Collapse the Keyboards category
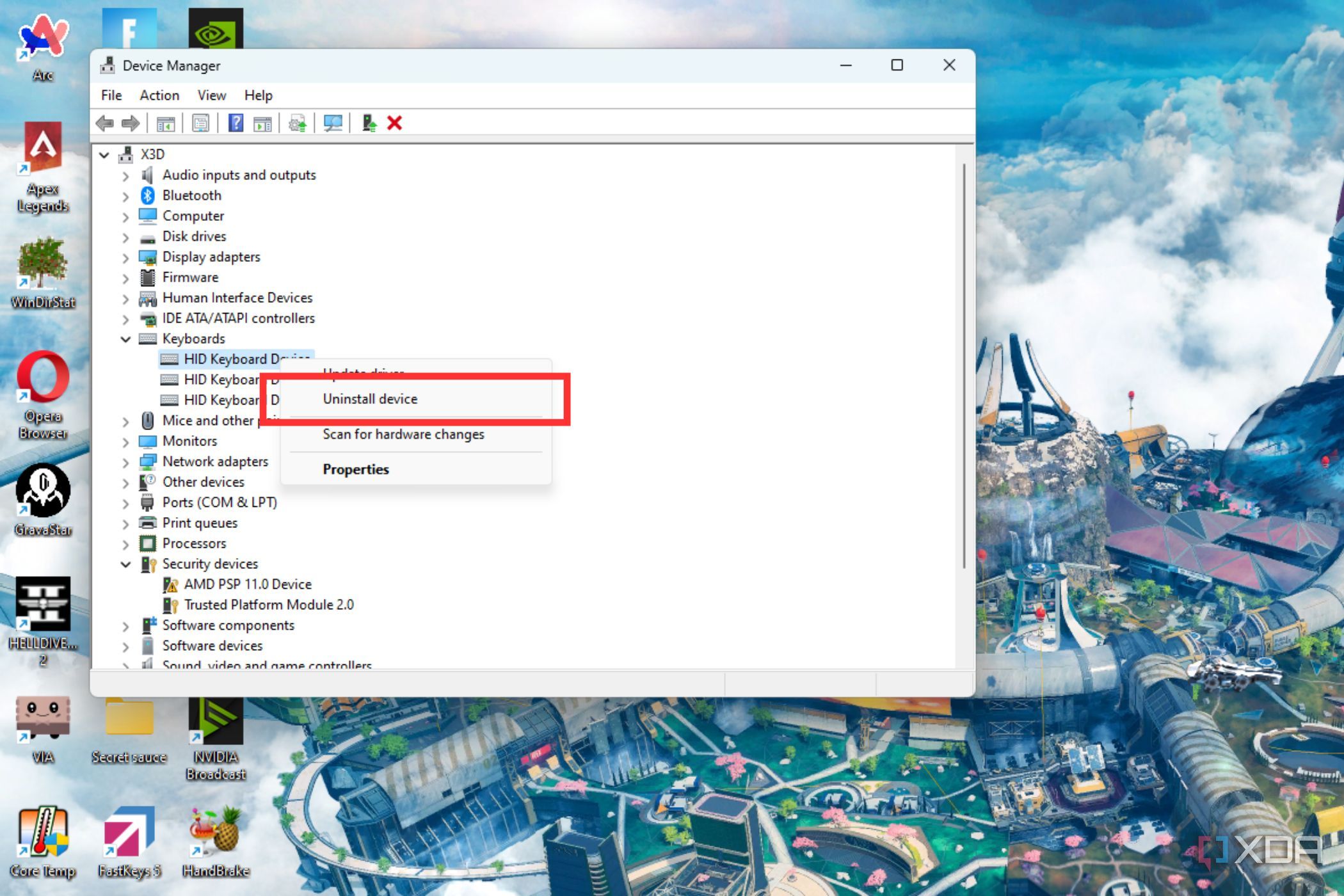Viewport: 1344px width, 896px height. click(125, 339)
